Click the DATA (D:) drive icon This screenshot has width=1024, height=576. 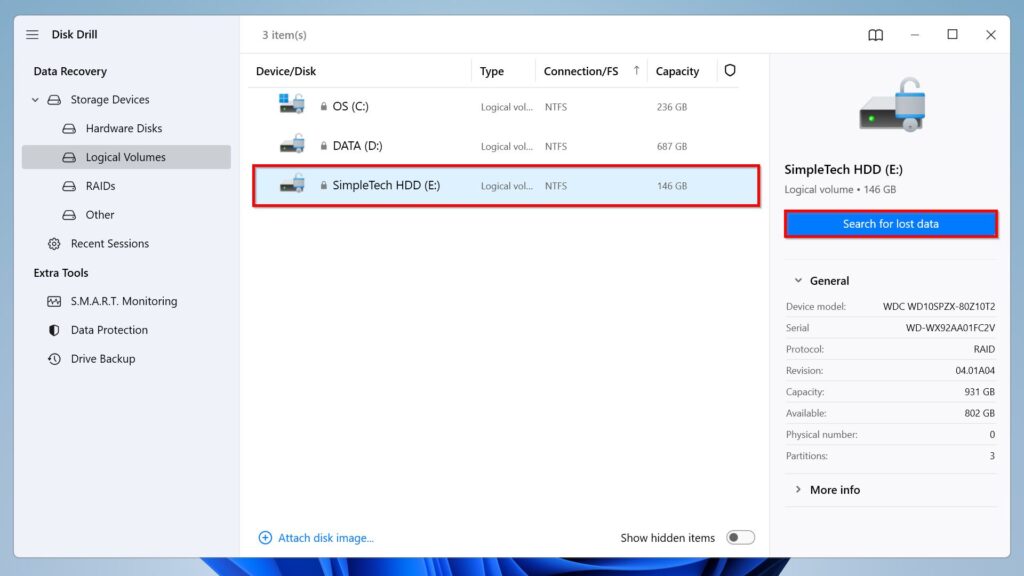click(x=291, y=145)
